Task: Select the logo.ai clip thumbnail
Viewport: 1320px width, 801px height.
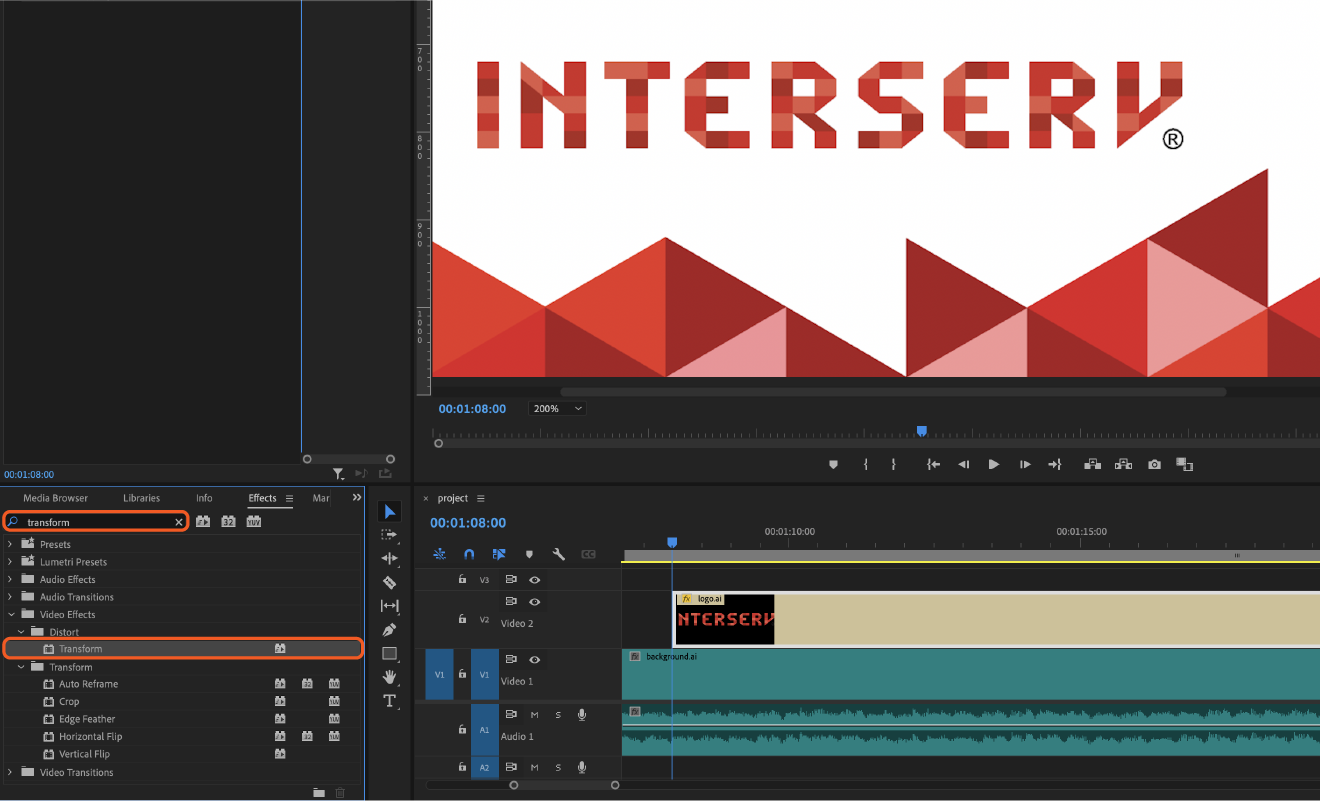Action: click(725, 620)
